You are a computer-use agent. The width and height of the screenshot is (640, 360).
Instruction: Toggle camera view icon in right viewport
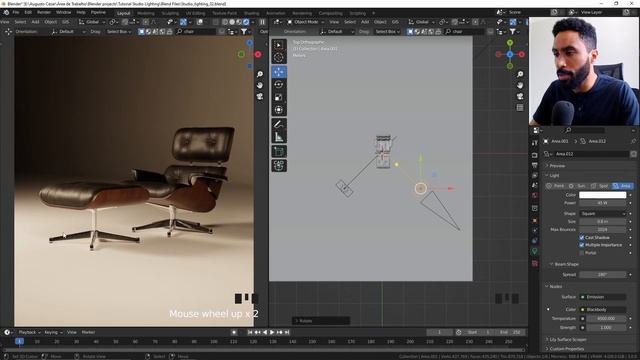[x=520, y=96]
